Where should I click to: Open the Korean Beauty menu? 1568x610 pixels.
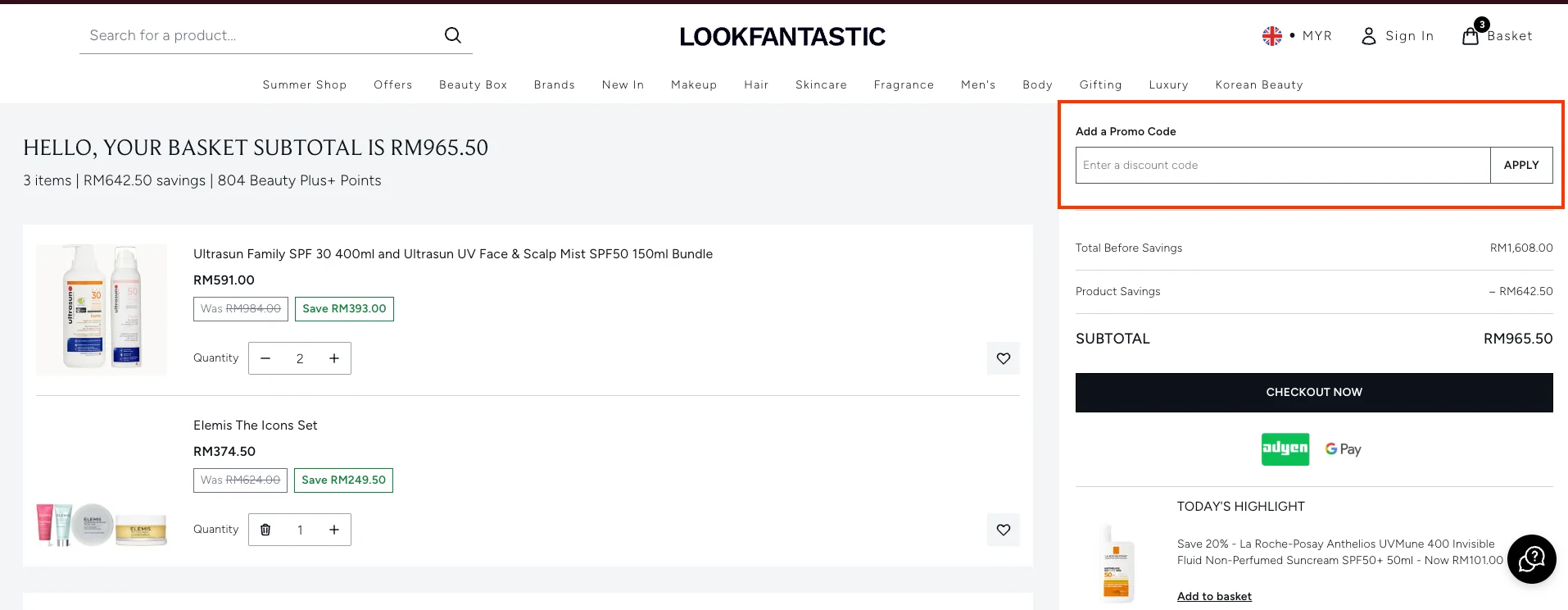(x=1259, y=84)
